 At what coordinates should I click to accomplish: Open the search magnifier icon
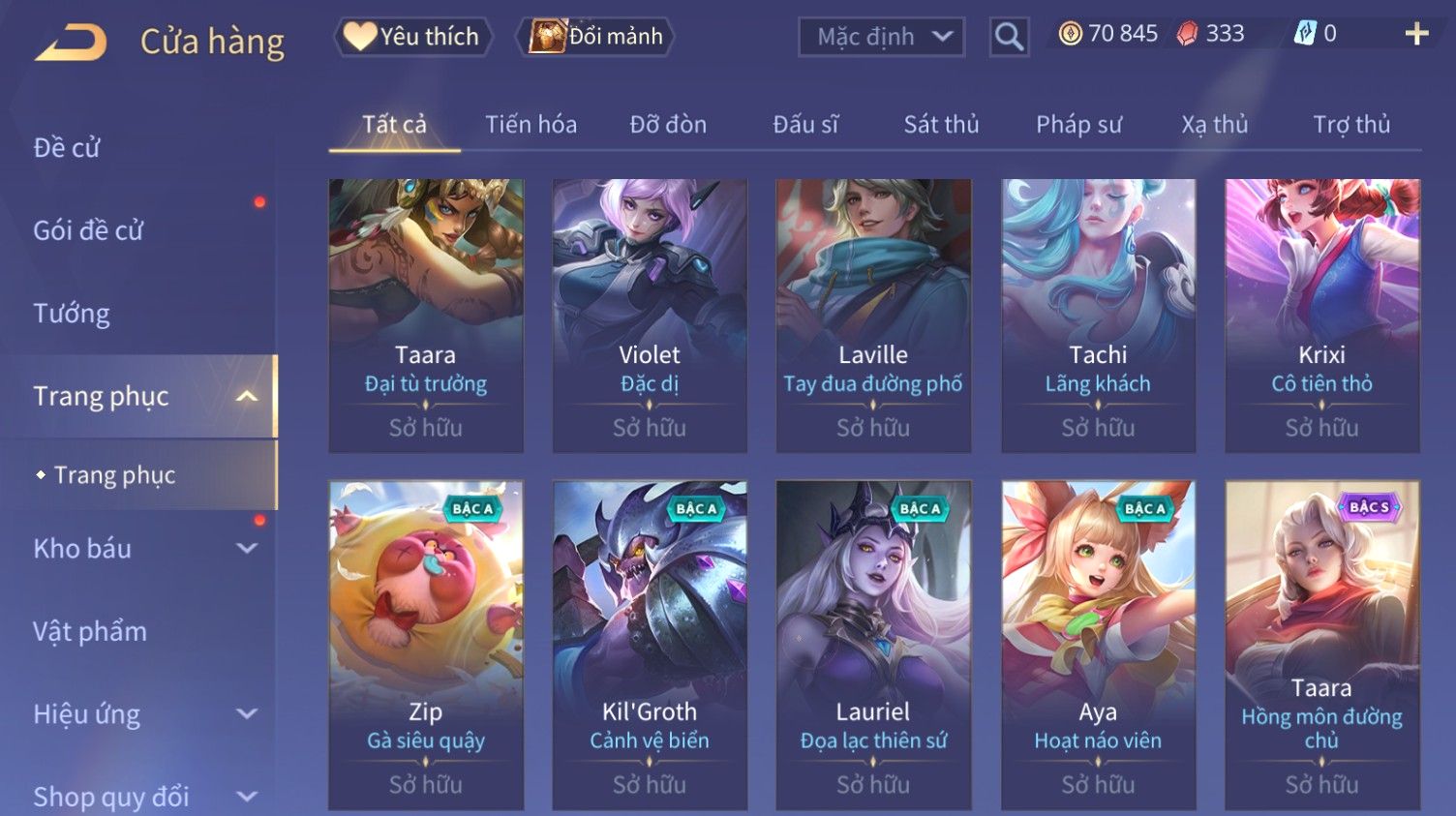1009,37
